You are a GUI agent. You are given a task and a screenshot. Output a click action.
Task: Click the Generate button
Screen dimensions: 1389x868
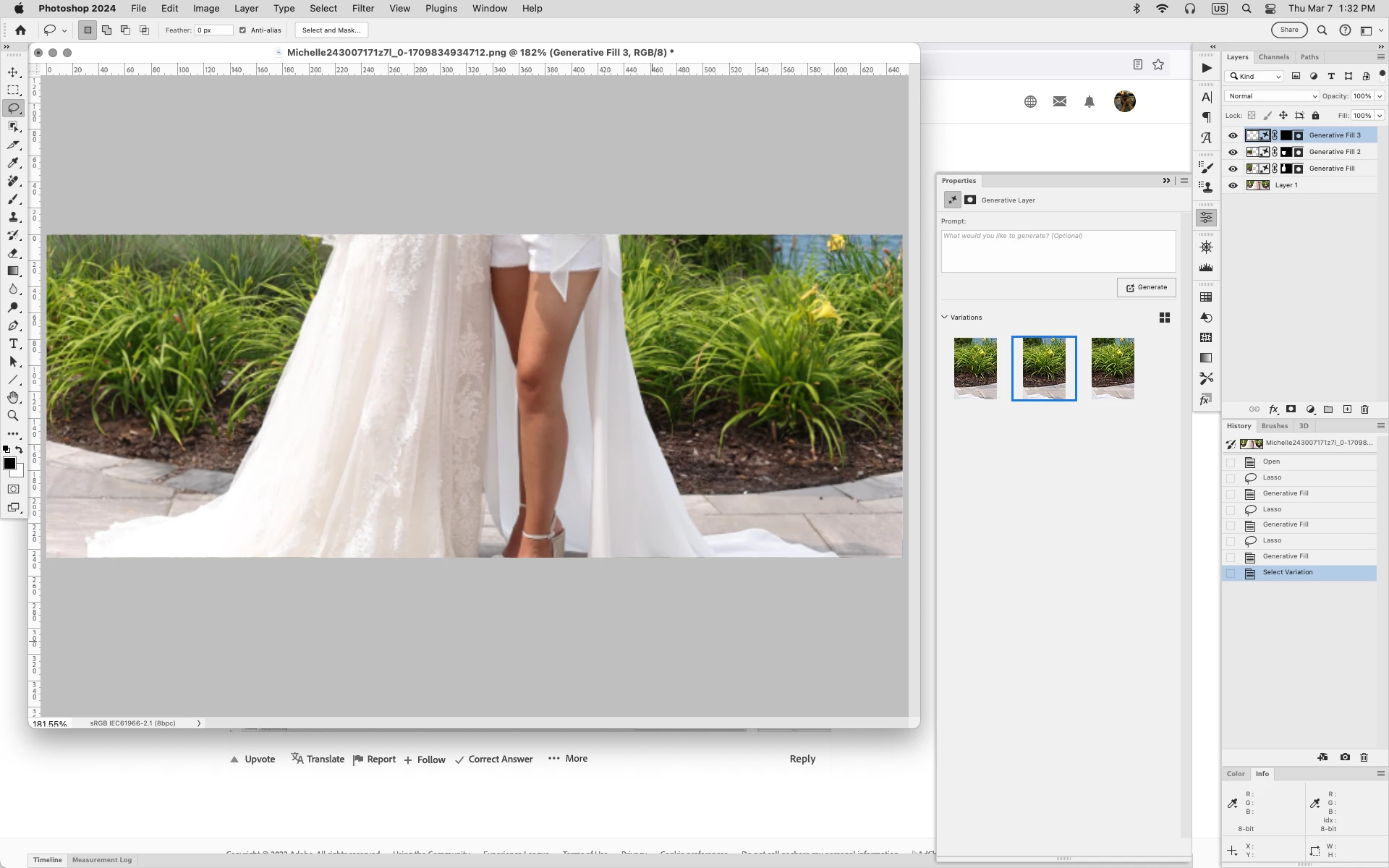[1146, 287]
